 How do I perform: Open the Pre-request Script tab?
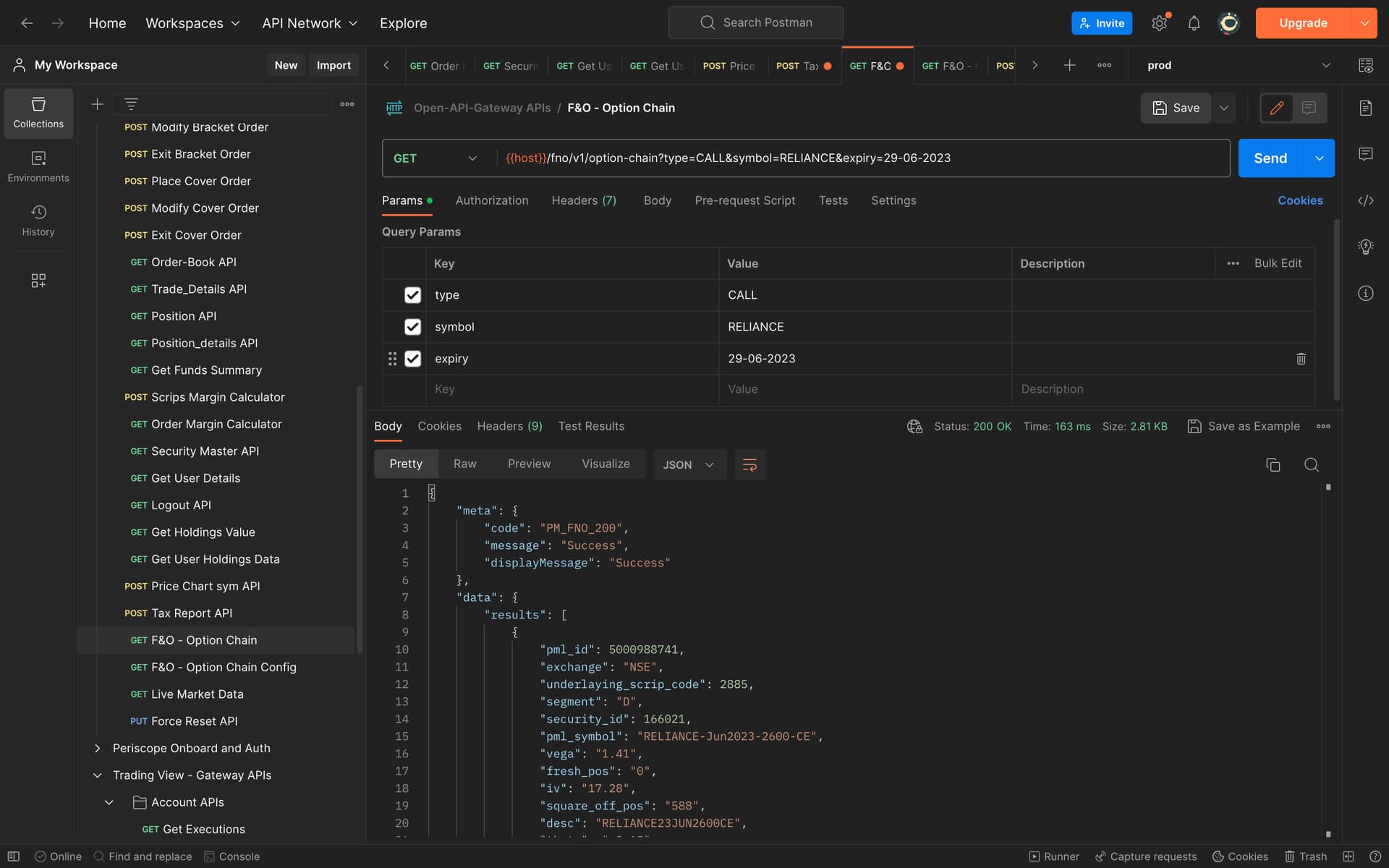(744, 200)
